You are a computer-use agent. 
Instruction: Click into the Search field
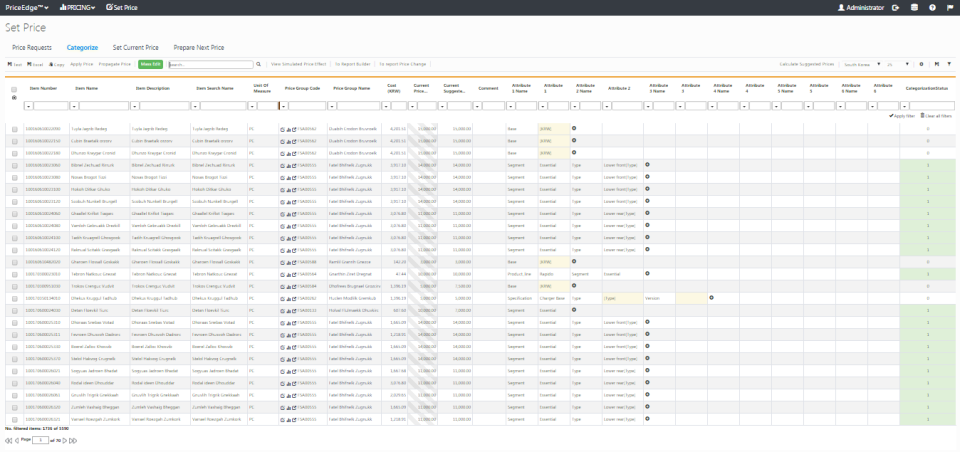210,64
